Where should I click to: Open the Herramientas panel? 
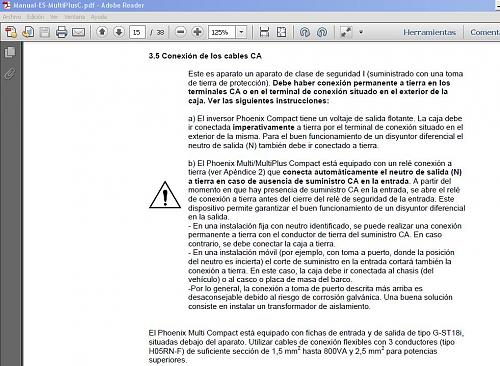[x=429, y=32]
